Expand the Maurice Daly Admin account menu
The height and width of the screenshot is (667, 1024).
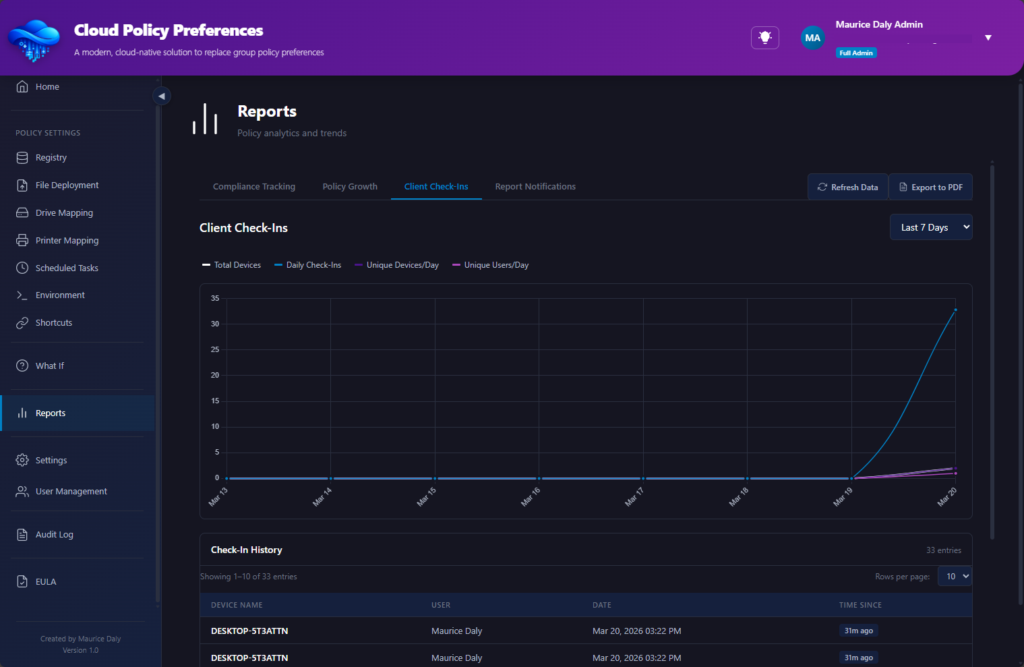click(x=988, y=38)
